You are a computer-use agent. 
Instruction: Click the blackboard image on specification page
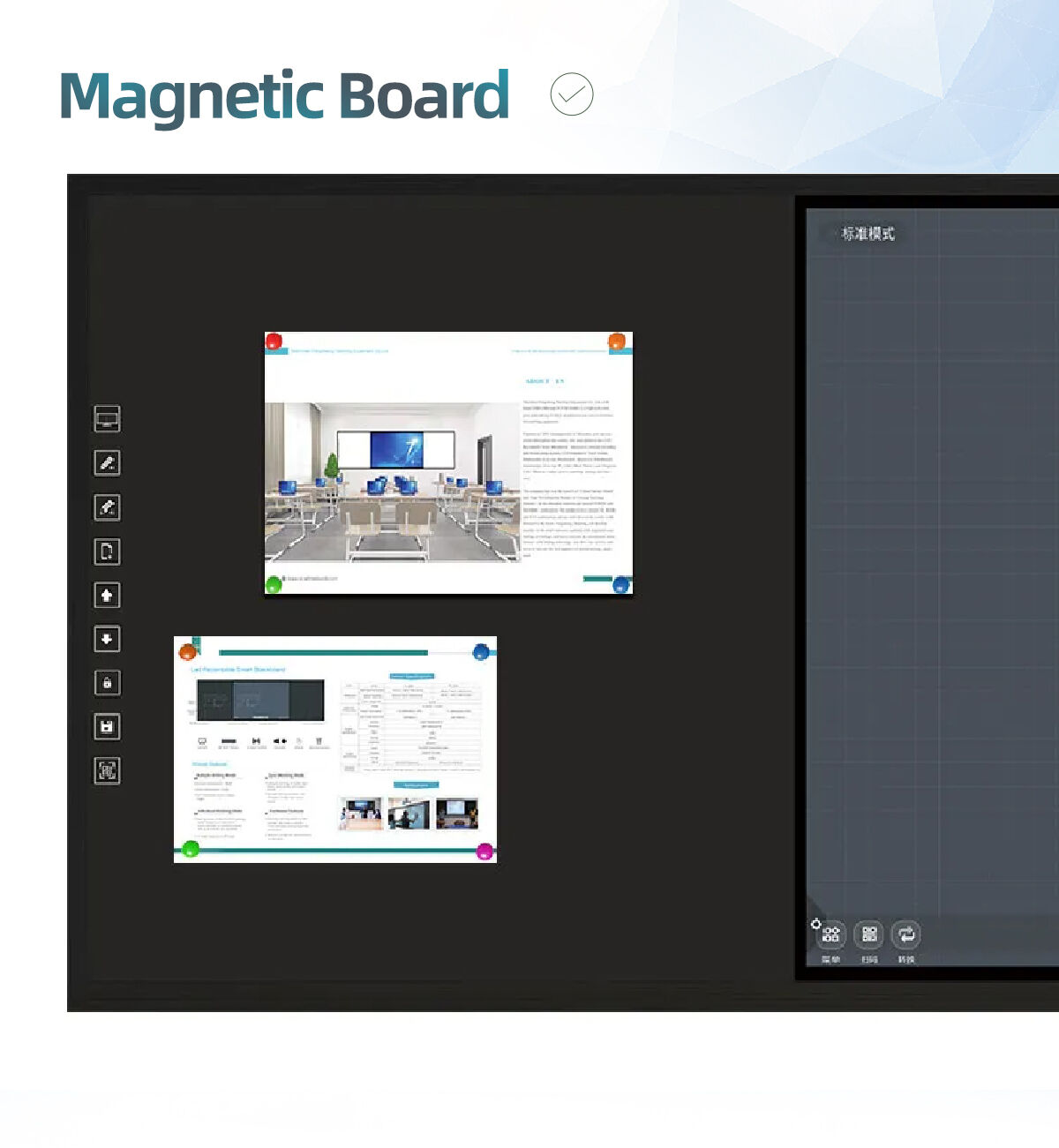pos(260,701)
